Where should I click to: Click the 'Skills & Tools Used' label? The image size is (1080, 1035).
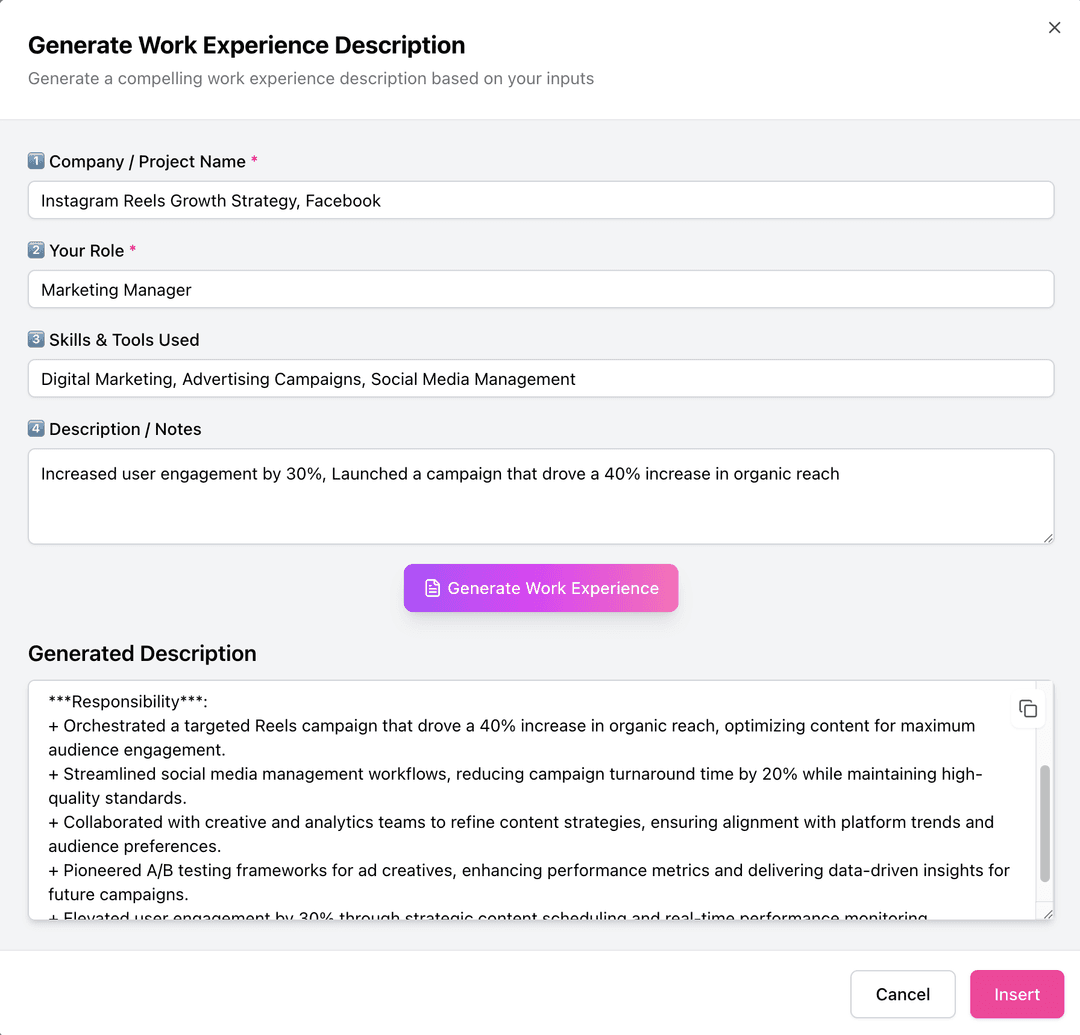pos(124,340)
